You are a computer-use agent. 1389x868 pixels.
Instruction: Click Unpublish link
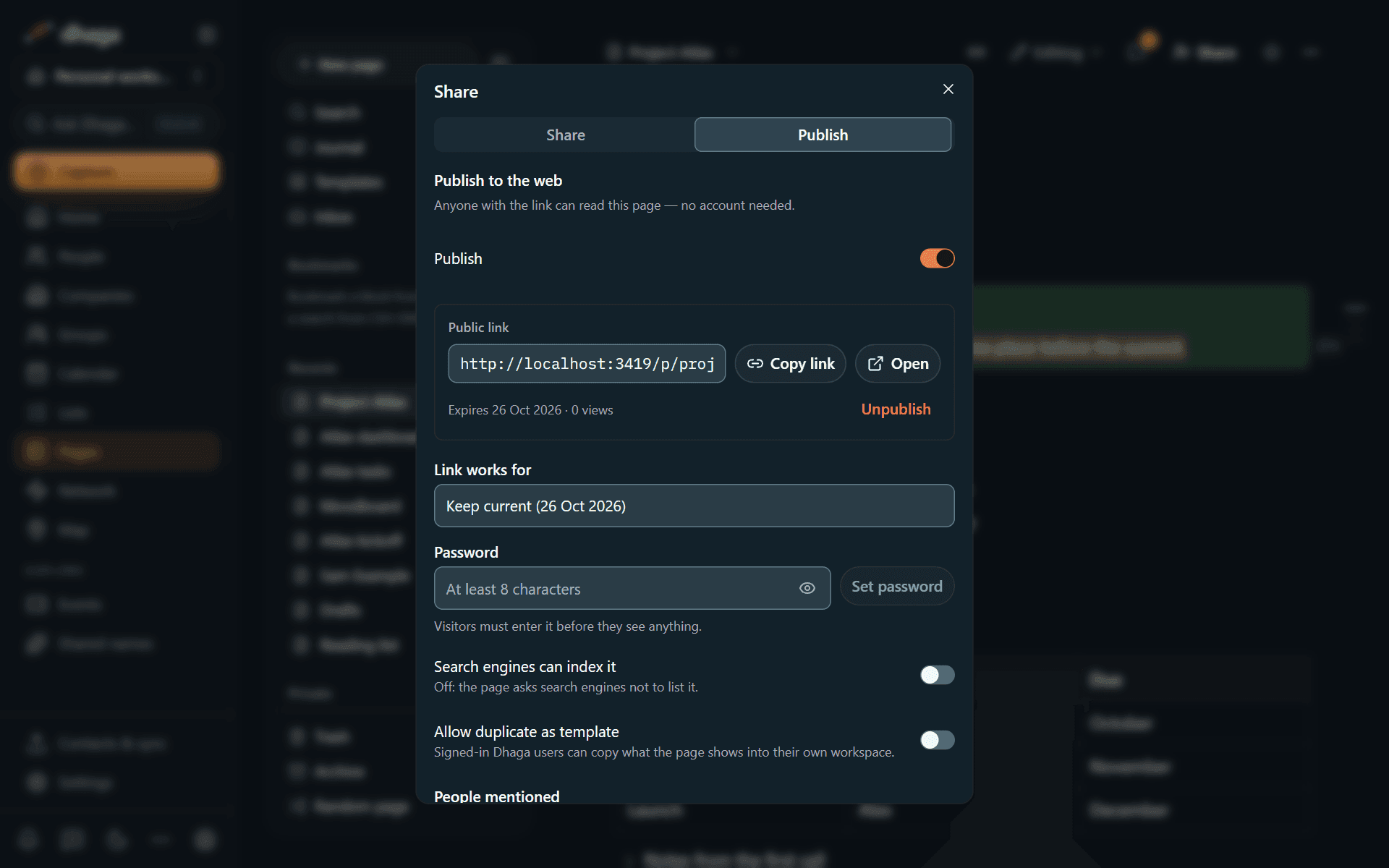896,409
